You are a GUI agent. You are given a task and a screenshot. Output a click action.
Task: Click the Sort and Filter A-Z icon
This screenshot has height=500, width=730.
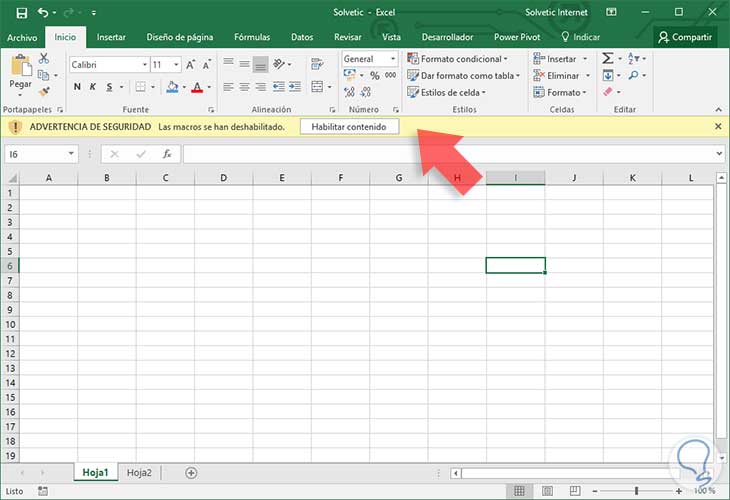pyautogui.click(x=634, y=58)
